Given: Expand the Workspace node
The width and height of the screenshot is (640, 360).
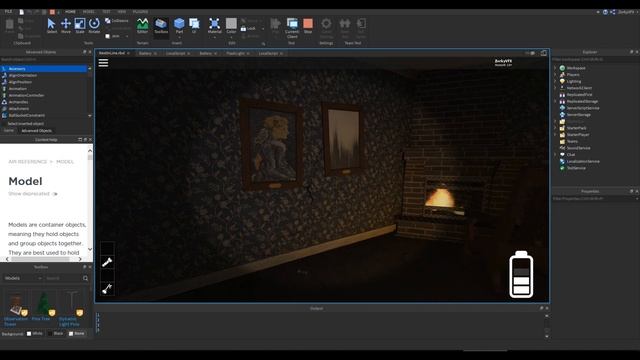Looking at the screenshot, I should 555,68.
